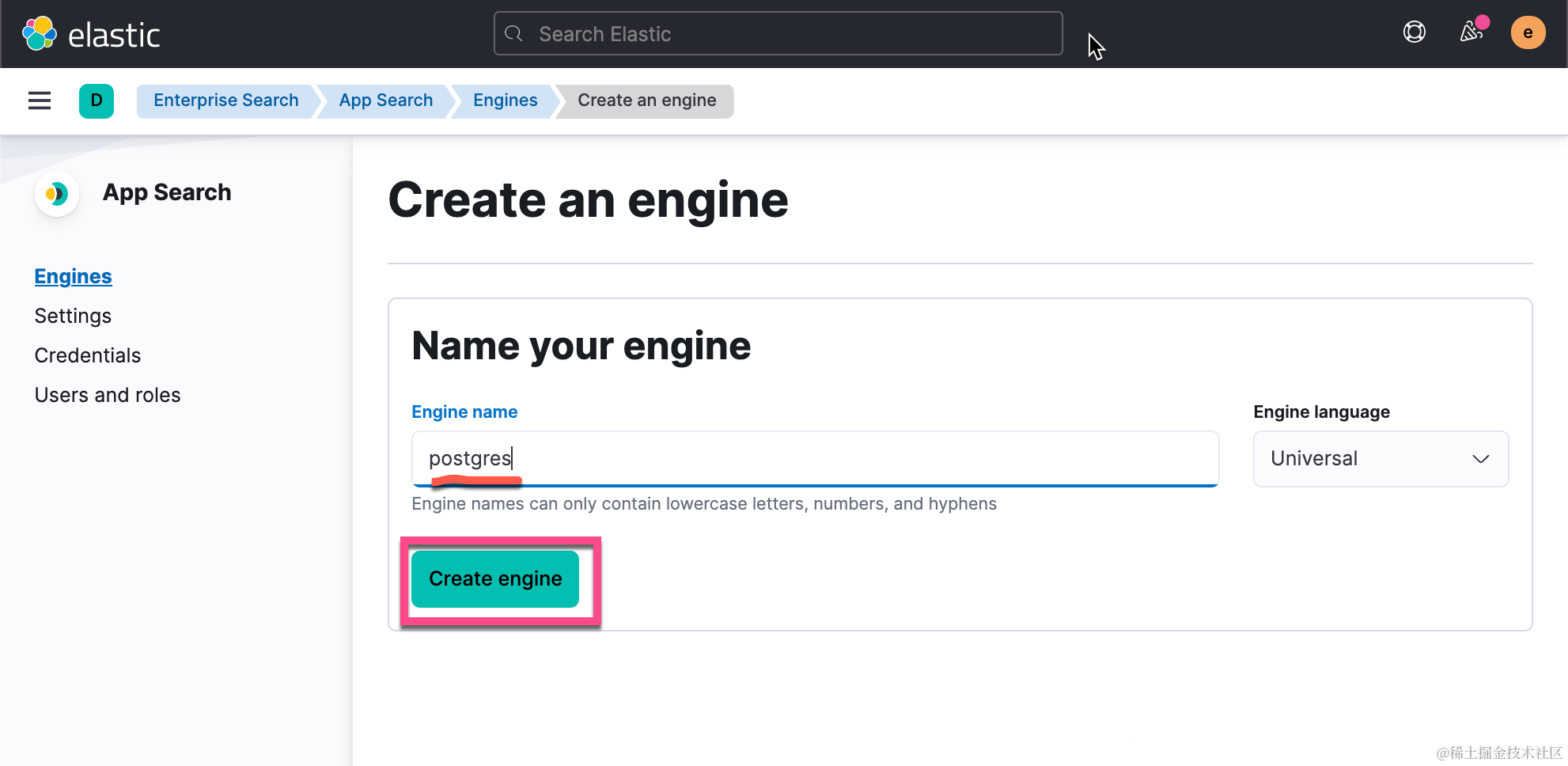
Task: Click the App Search product icon
Action: pos(57,193)
